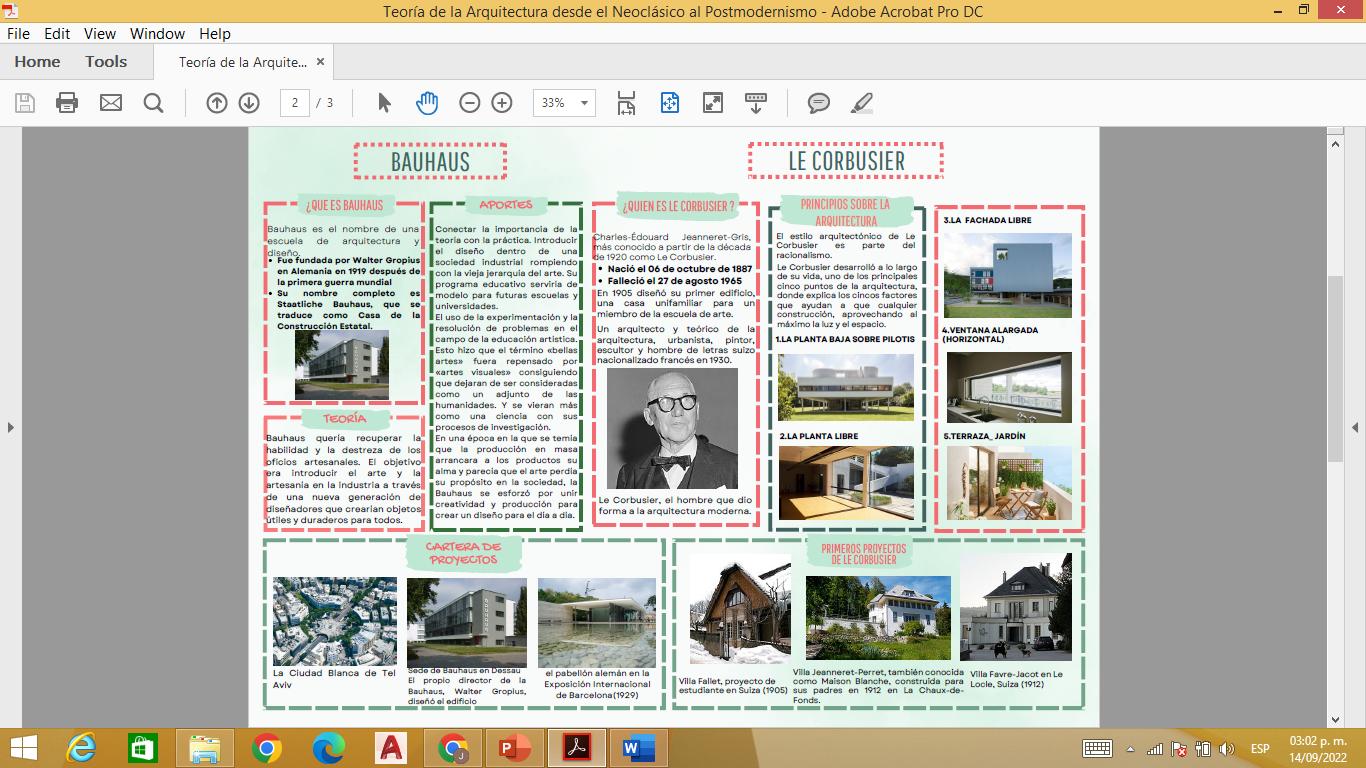This screenshot has height=768, width=1366.
Task: Select the Highlight text pen tool
Action: pos(861,102)
